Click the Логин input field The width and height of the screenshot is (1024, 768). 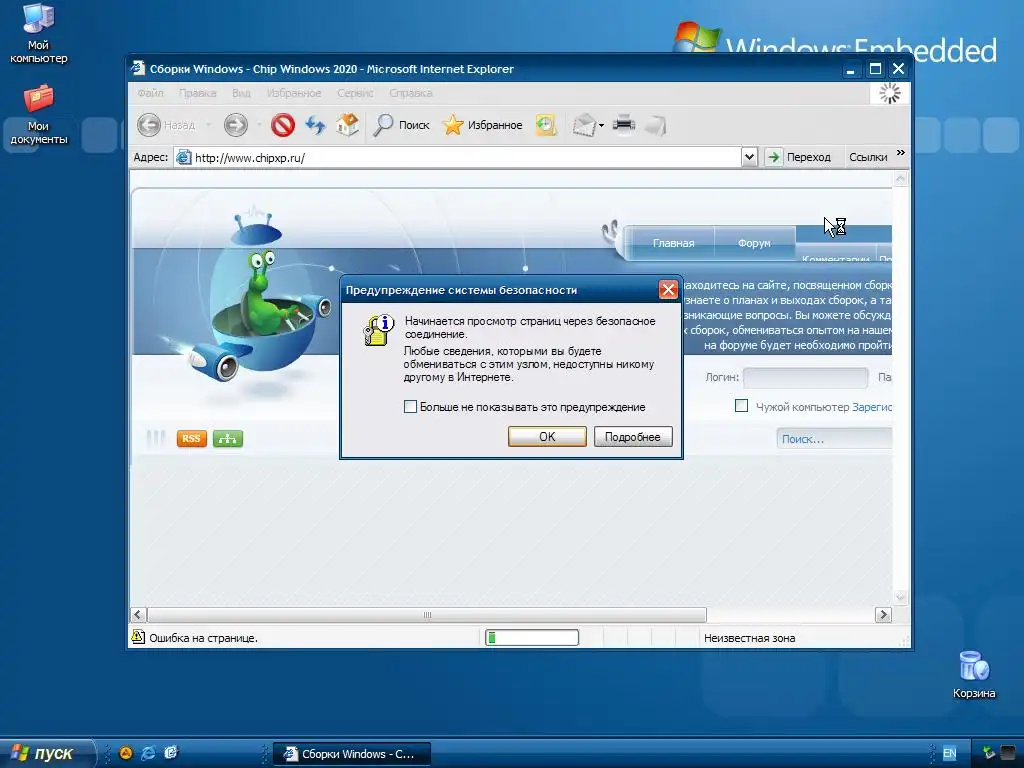(805, 377)
